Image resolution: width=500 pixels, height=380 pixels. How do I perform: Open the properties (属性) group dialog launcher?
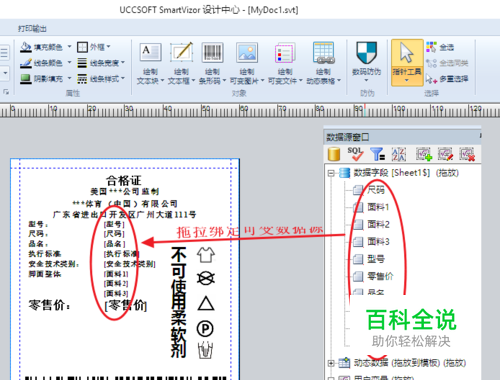(x=6, y=92)
